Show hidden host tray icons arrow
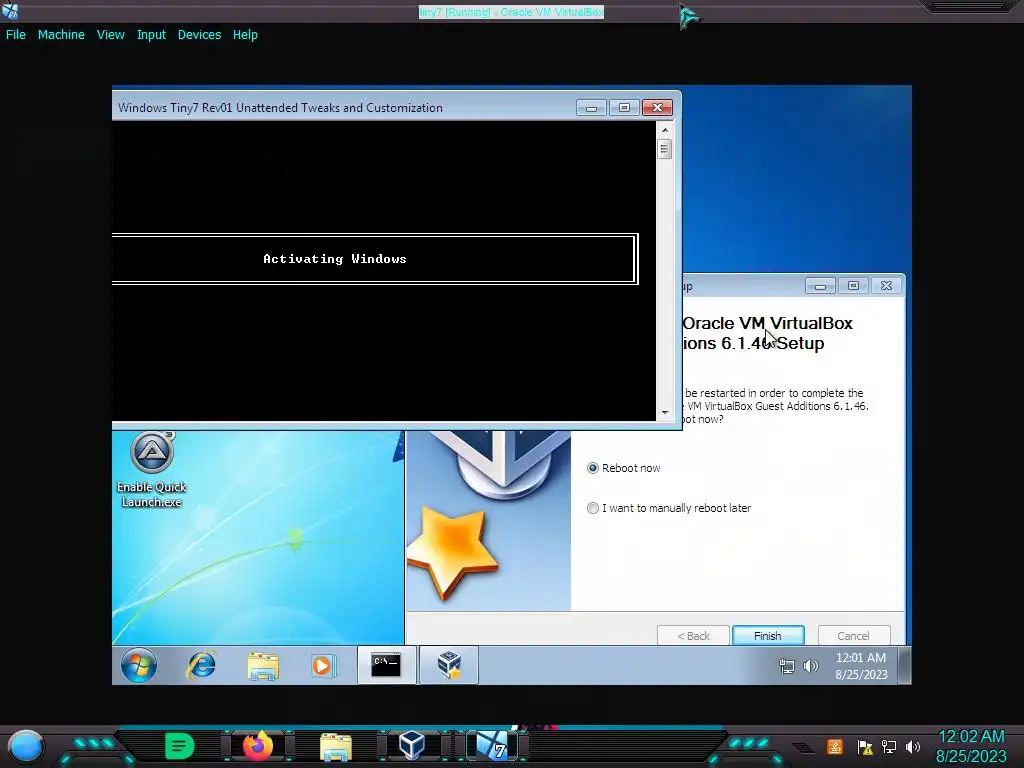 803,748
